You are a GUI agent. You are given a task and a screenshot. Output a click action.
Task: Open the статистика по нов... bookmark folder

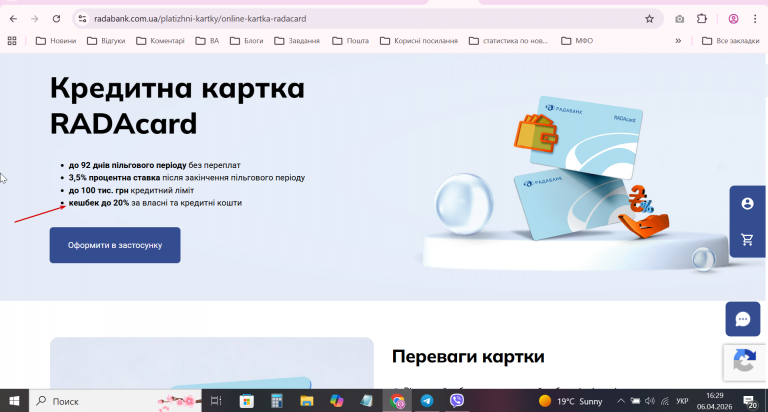pyautogui.click(x=508, y=41)
